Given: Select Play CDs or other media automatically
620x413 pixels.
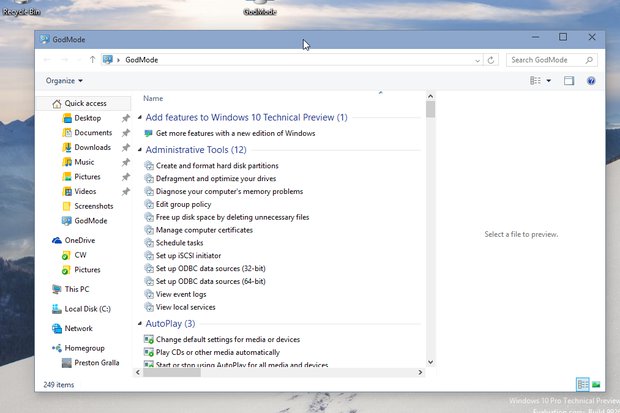Looking at the screenshot, I should pyautogui.click(x=217, y=352).
